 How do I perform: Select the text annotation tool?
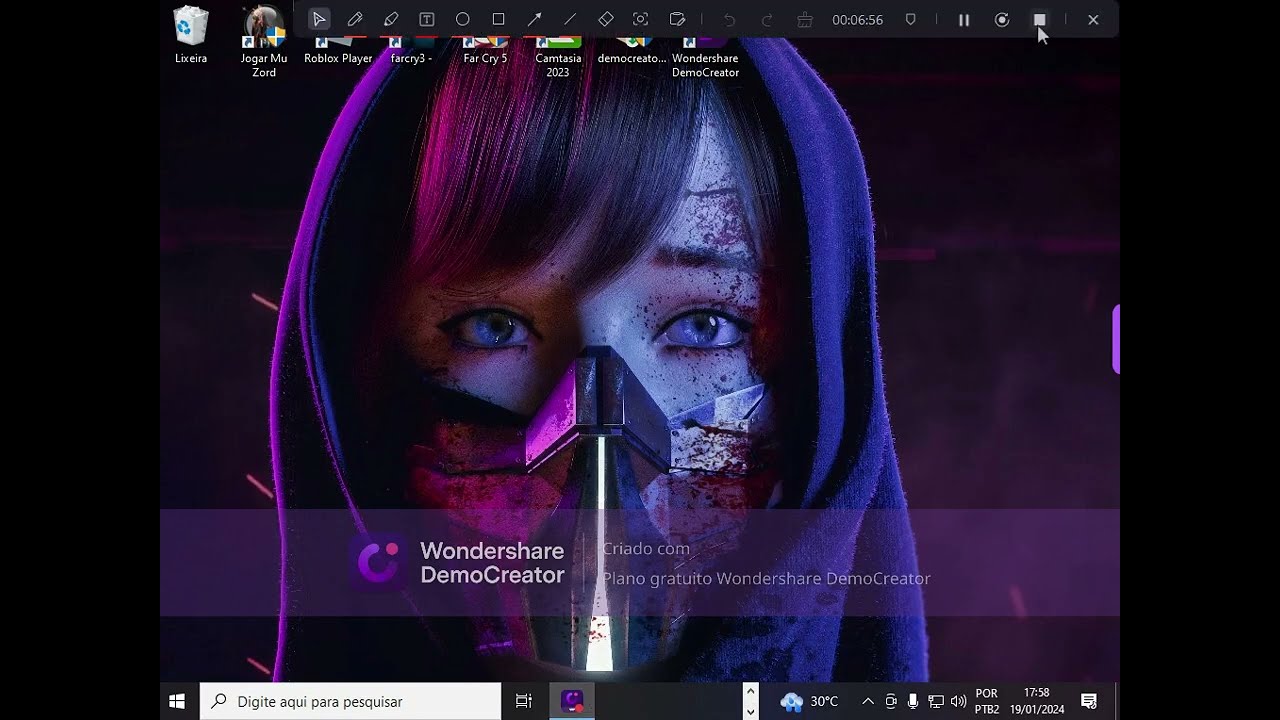pos(427,19)
